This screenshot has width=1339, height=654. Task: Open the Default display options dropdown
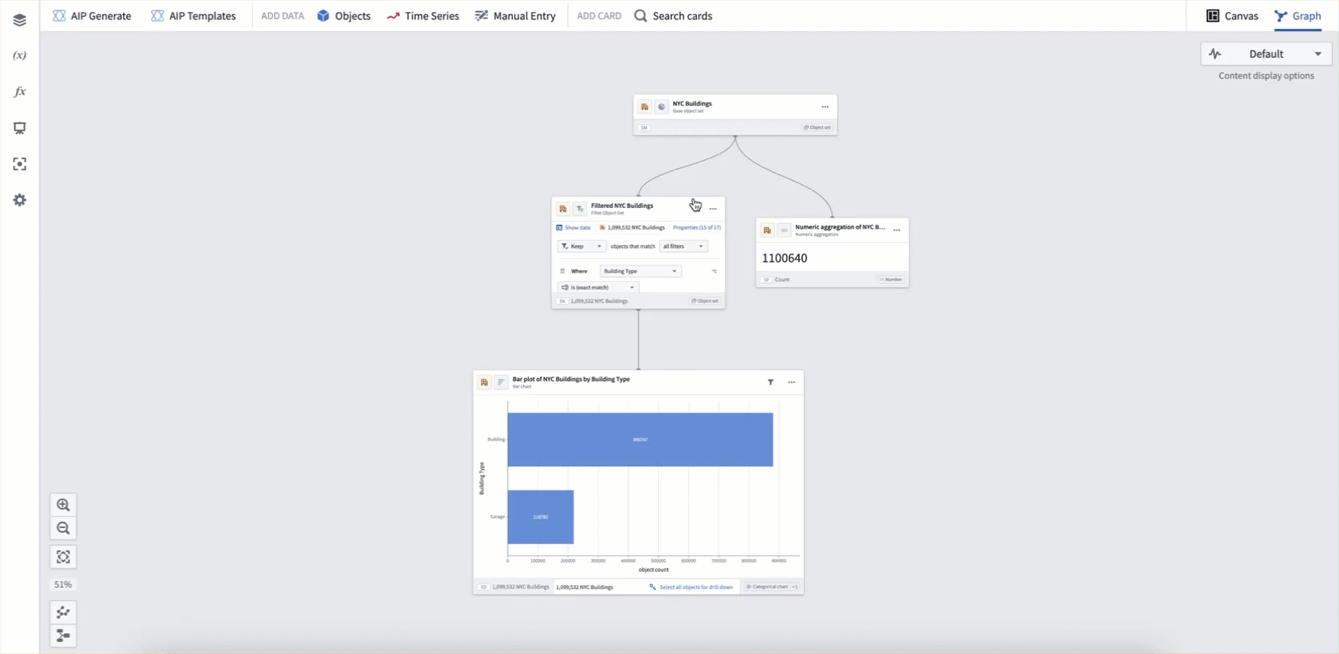coord(1266,53)
